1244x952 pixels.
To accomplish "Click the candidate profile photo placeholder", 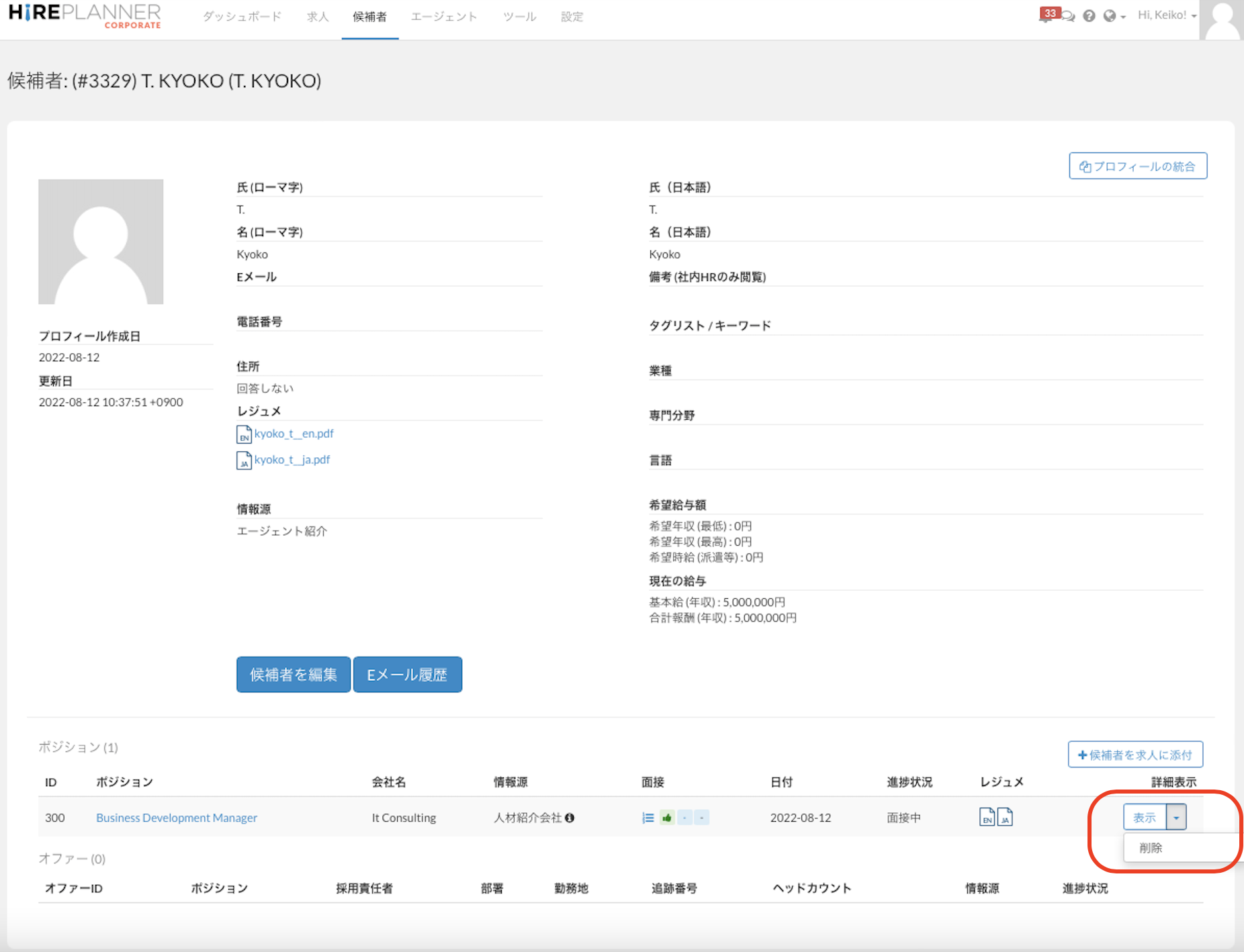I will coord(101,242).
